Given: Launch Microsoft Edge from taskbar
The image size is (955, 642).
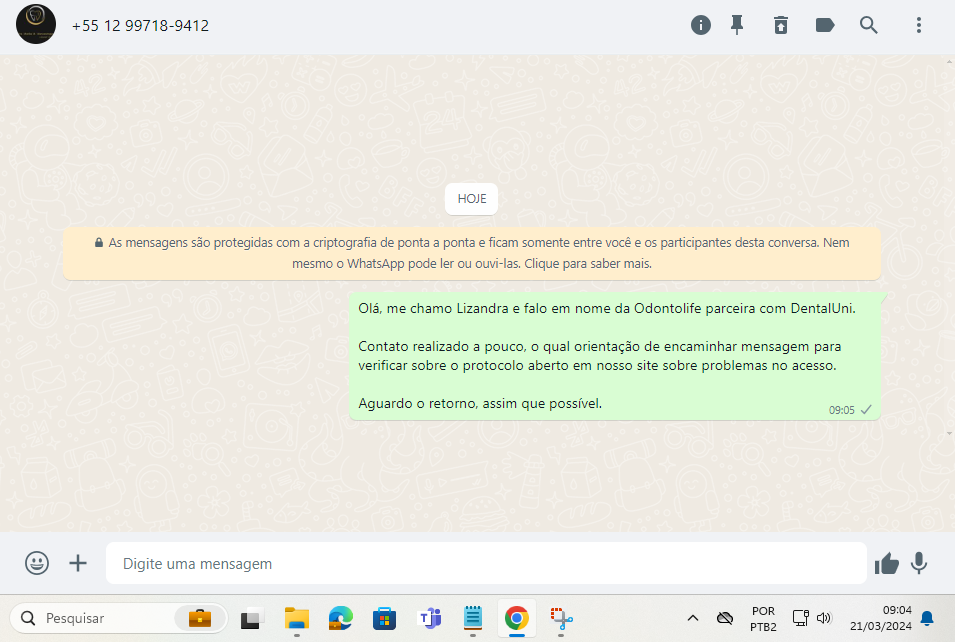Looking at the screenshot, I should [340, 619].
